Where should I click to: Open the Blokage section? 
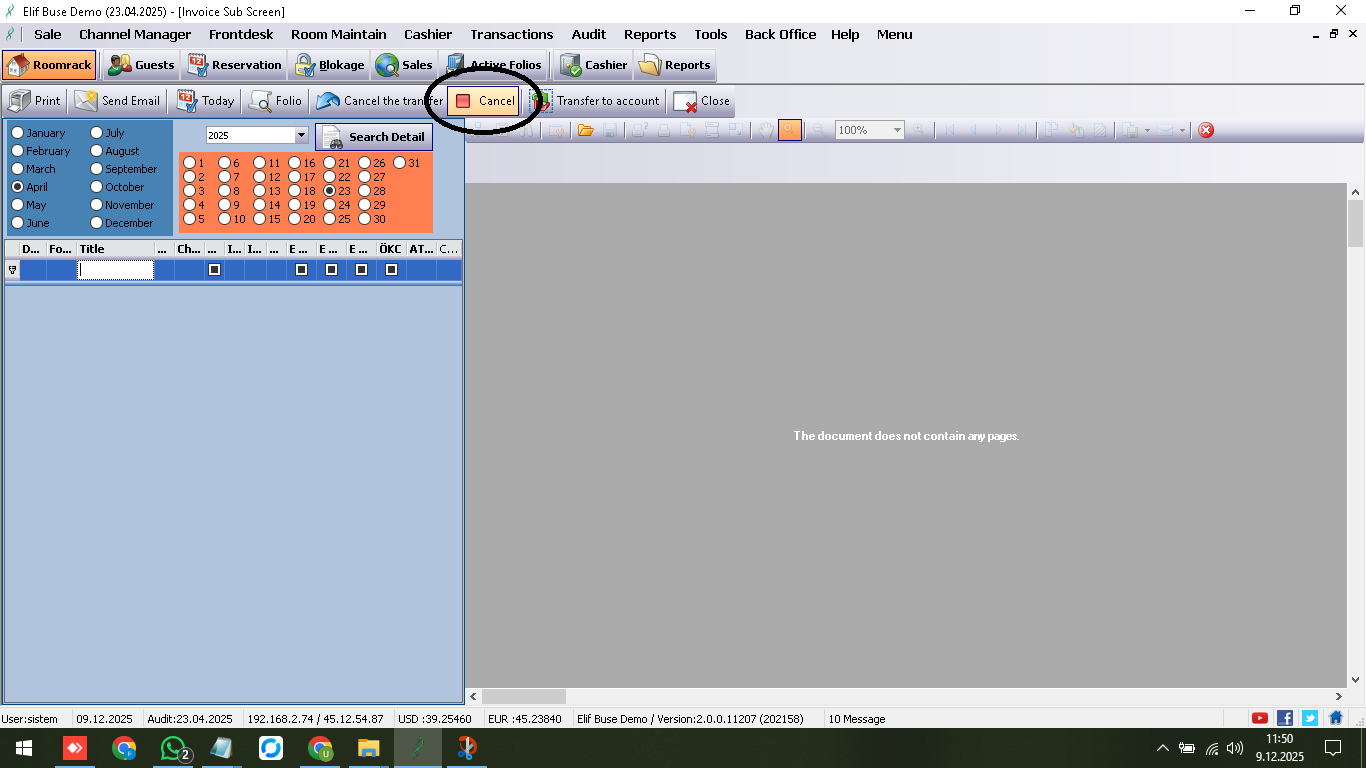329,65
